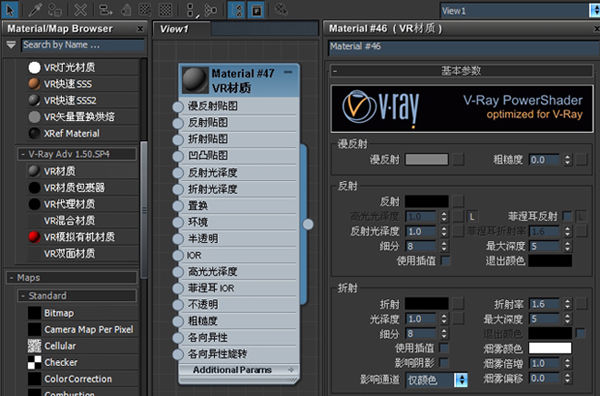
Task: Open the browser options triangle menu
Action: [11, 45]
